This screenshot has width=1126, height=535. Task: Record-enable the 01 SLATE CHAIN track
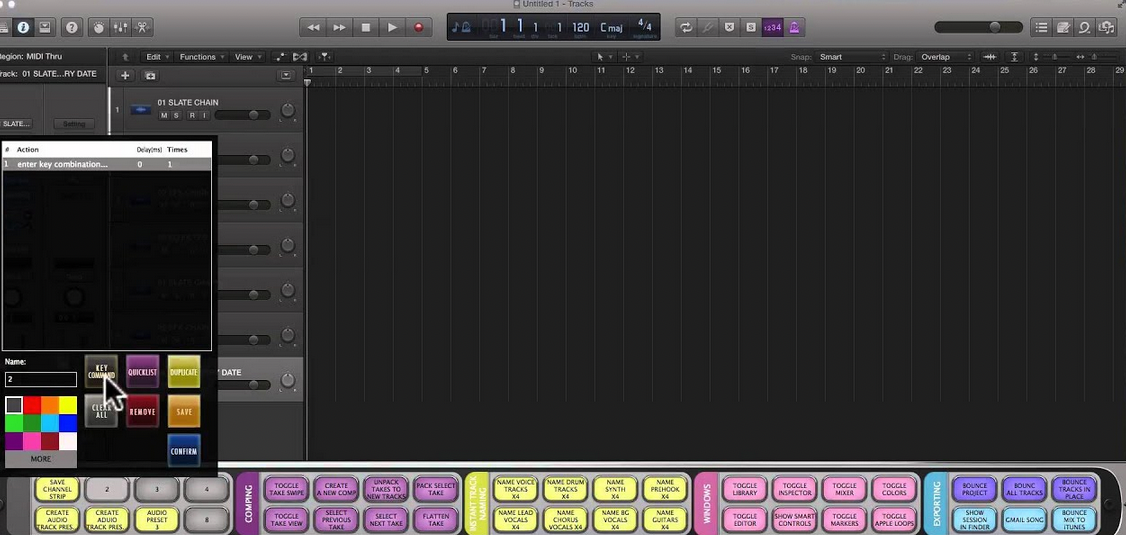click(192, 116)
